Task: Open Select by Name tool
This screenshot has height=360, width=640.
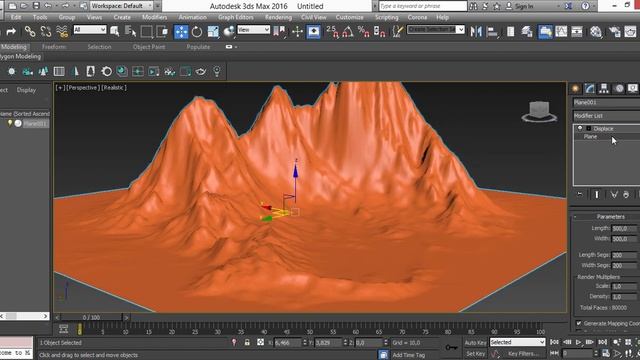Action: tap(131, 31)
